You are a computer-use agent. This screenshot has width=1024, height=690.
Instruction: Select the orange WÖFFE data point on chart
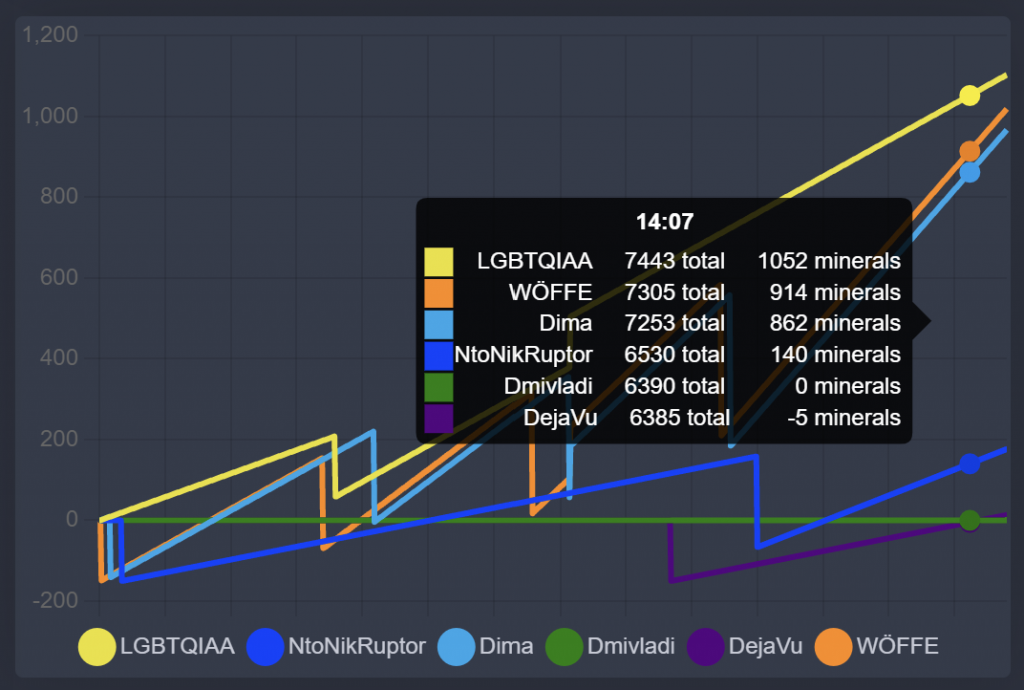[x=969, y=151]
